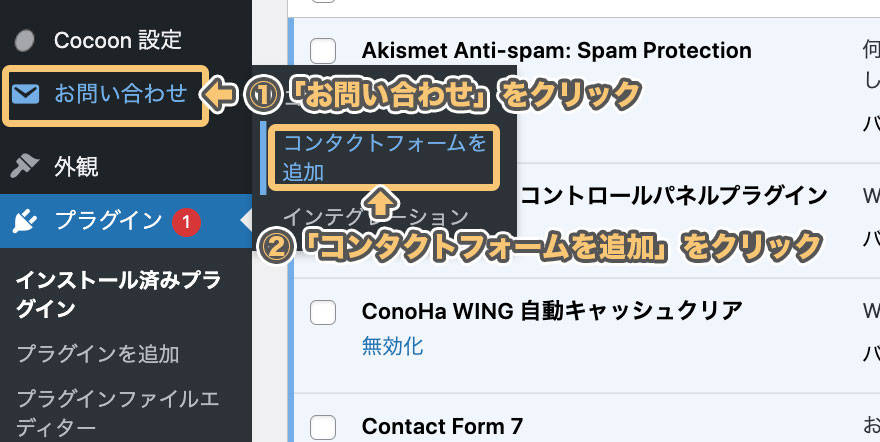Image resolution: width=880 pixels, height=442 pixels.
Task: Open the Cocoon 設定 menu label
Action: [x=118, y=41]
